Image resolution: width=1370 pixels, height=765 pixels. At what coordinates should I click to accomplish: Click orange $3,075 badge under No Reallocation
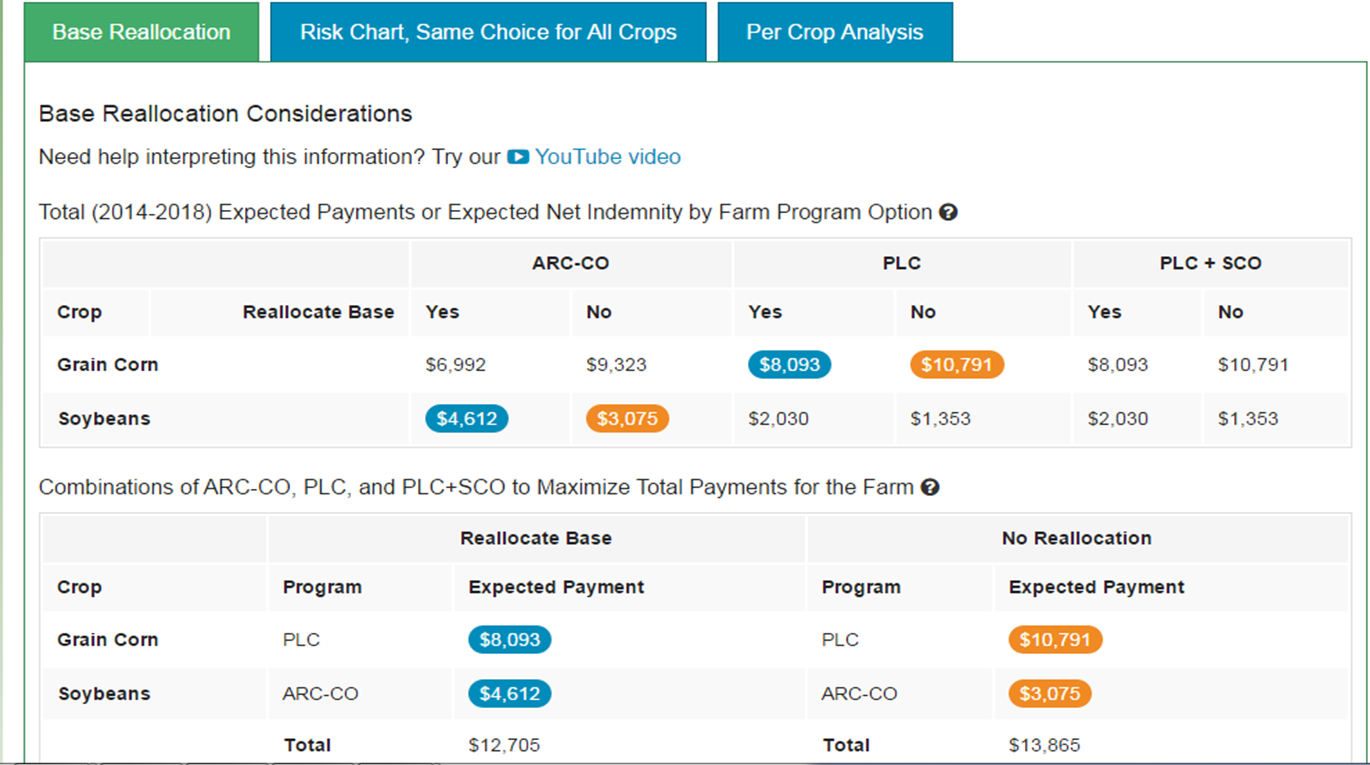(x=1050, y=694)
